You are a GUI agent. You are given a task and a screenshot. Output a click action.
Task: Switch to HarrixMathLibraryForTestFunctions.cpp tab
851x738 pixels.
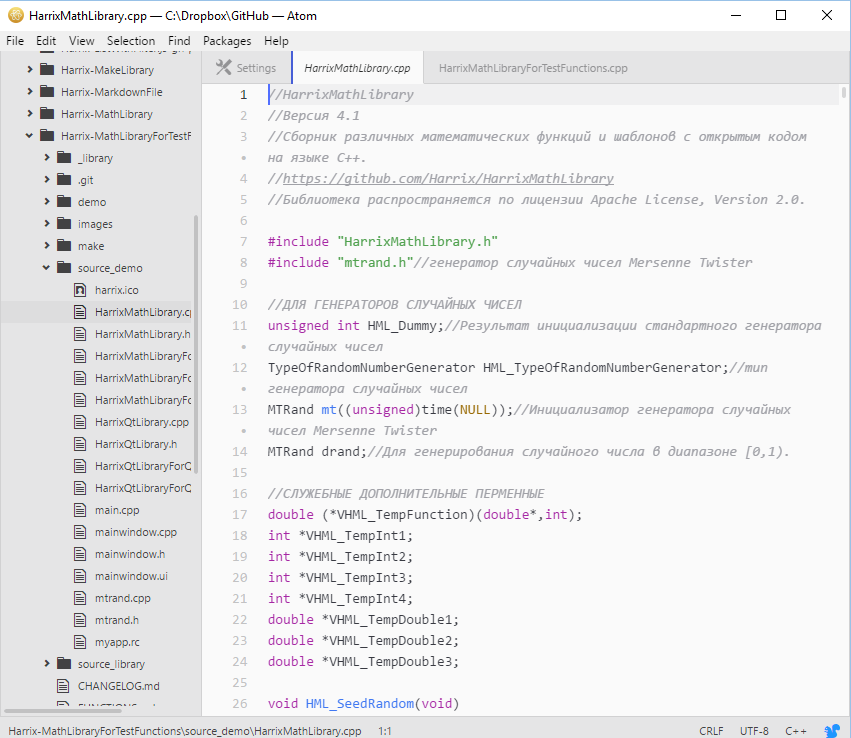coord(533,68)
